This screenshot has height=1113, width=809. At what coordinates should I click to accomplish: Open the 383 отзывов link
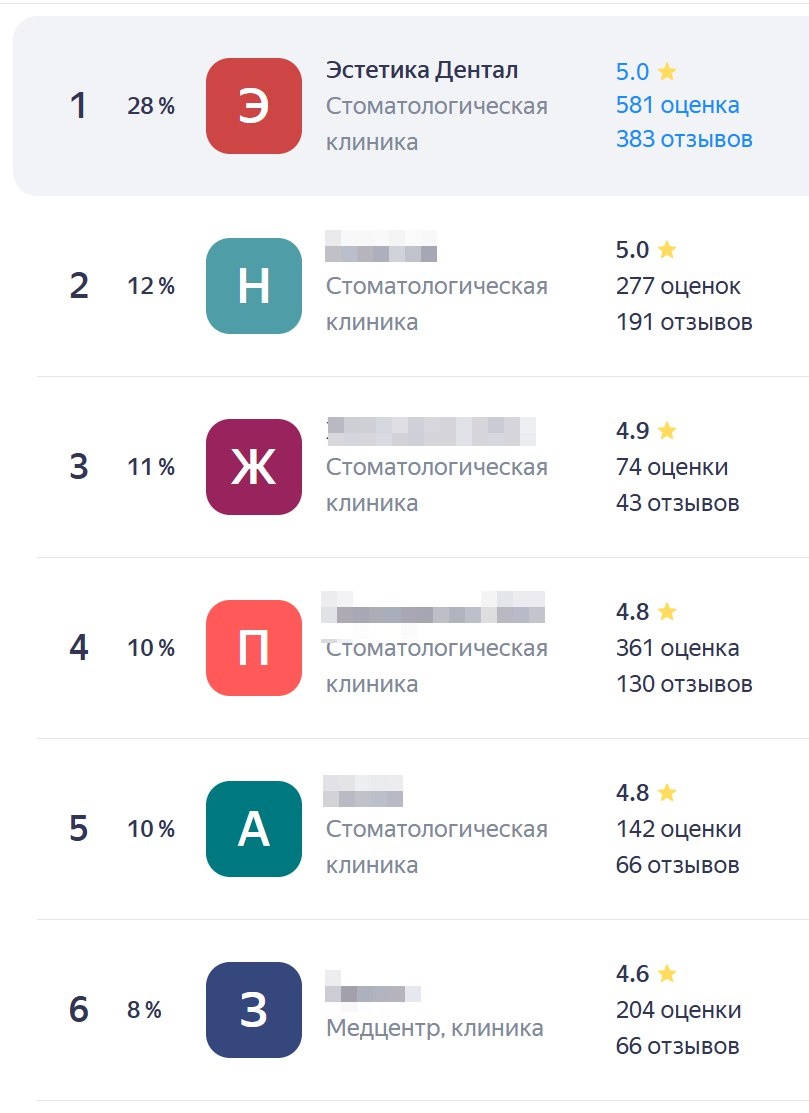[x=684, y=139]
